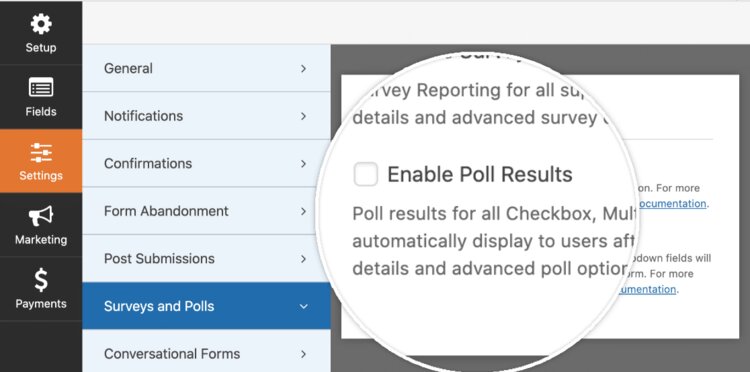Screen dimensions: 750x372
Task: Open the Payments dollar sign icon
Action: pos(41,280)
